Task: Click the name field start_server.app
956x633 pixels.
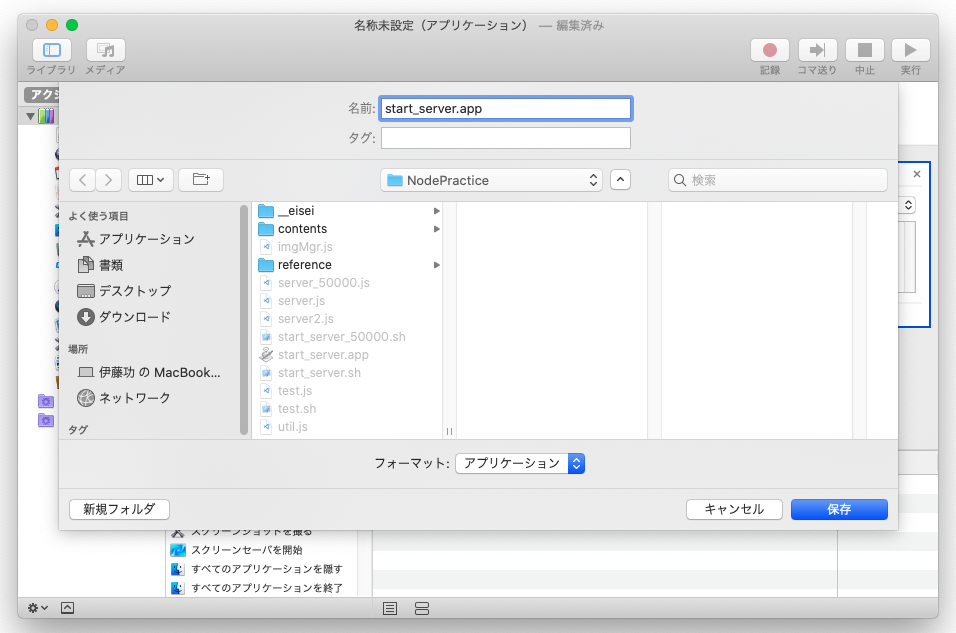Action: (x=506, y=109)
